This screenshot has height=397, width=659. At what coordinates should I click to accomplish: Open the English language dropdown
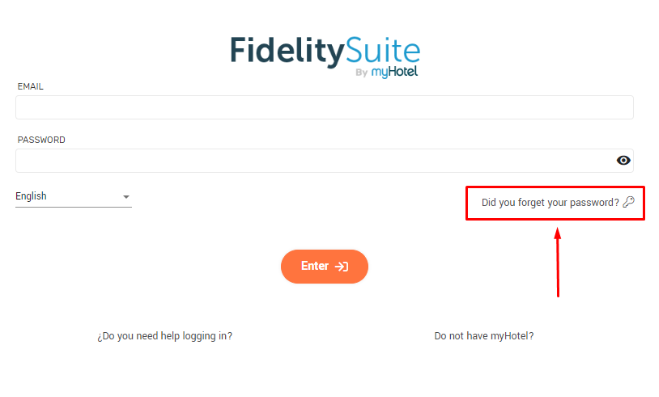coord(74,197)
